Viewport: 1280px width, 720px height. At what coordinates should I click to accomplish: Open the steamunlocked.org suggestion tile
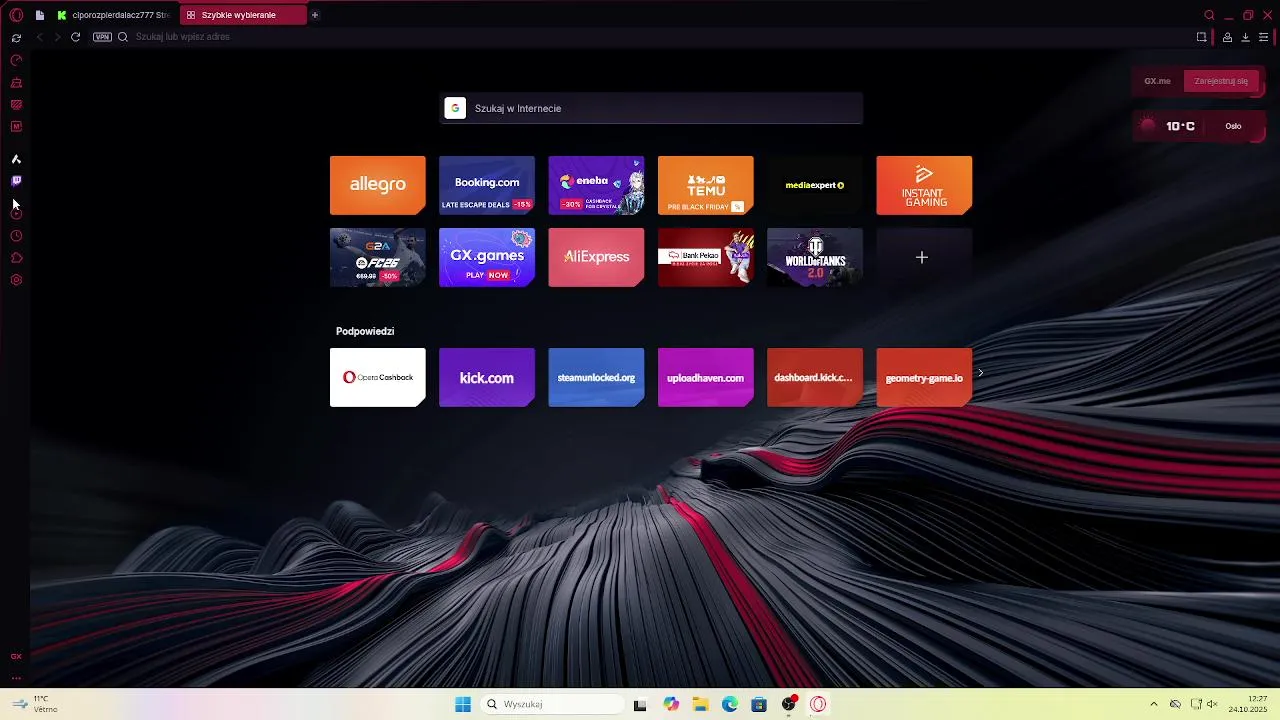click(x=596, y=377)
